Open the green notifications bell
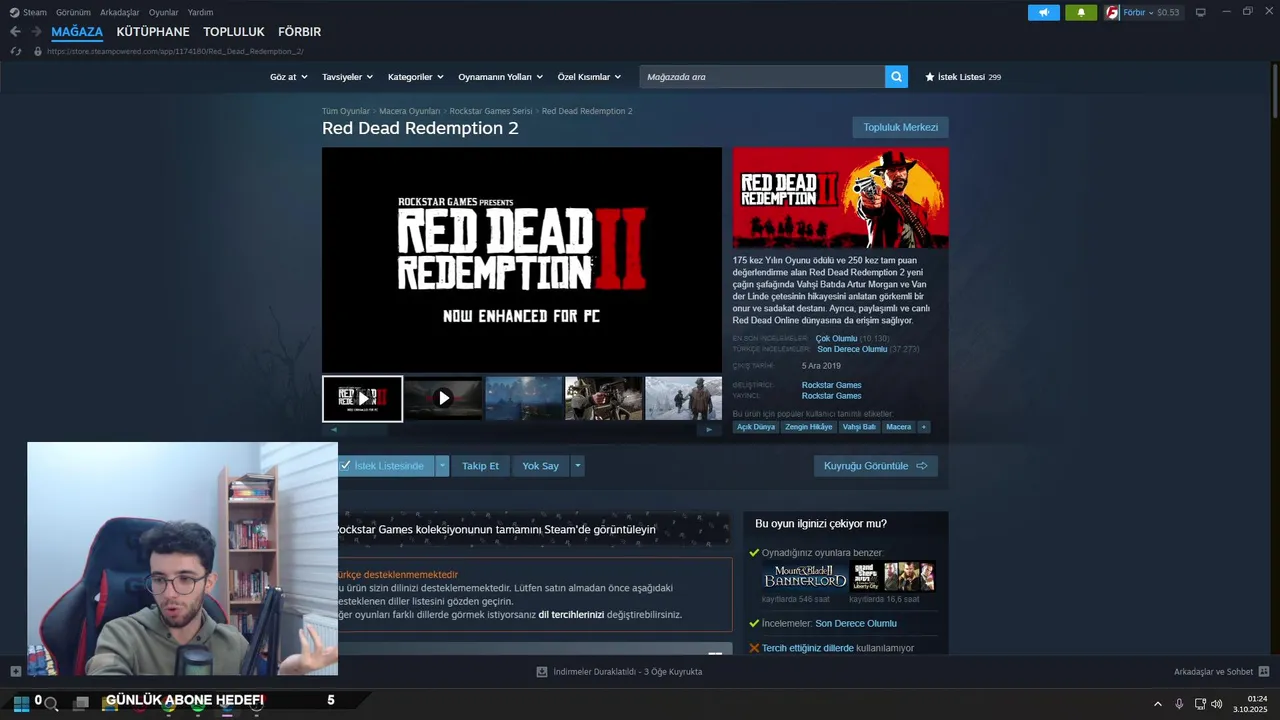1280x720 pixels. point(1081,12)
